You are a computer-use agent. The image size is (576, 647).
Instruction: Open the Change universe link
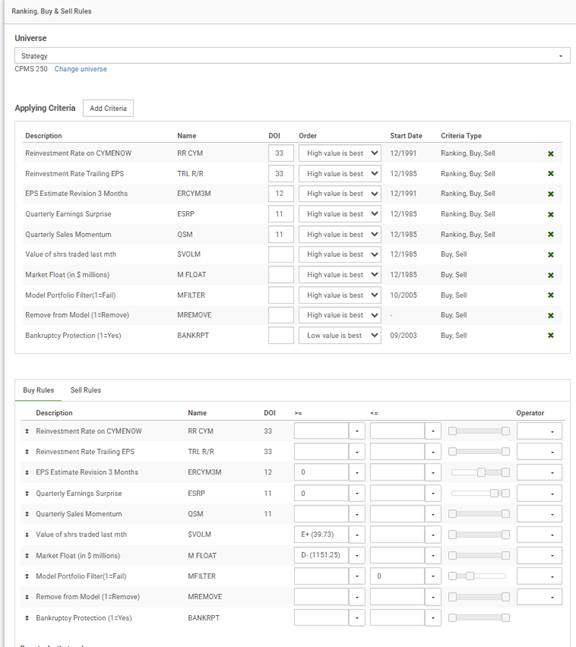pyautogui.click(x=80, y=69)
